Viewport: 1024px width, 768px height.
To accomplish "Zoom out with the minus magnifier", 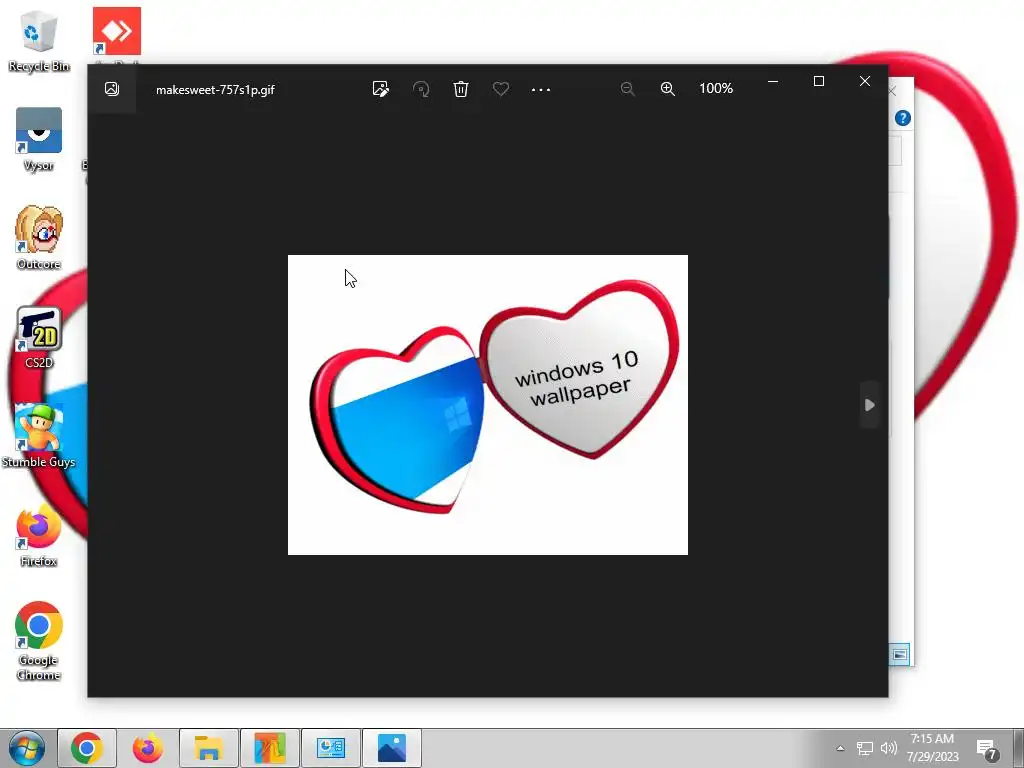I will point(628,89).
